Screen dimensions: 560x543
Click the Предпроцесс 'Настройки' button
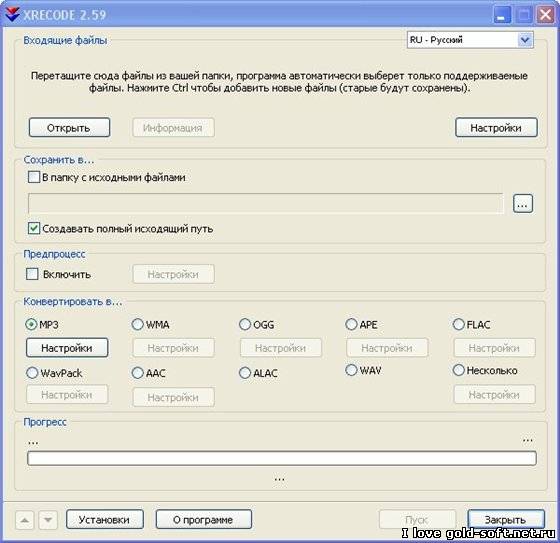pos(173,274)
